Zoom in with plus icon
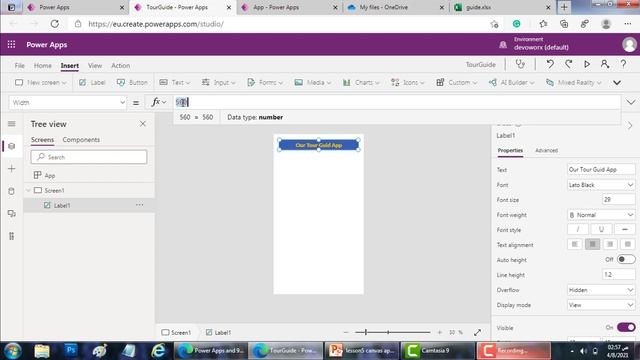Screen dimensions: 640x360 click(x=440, y=333)
